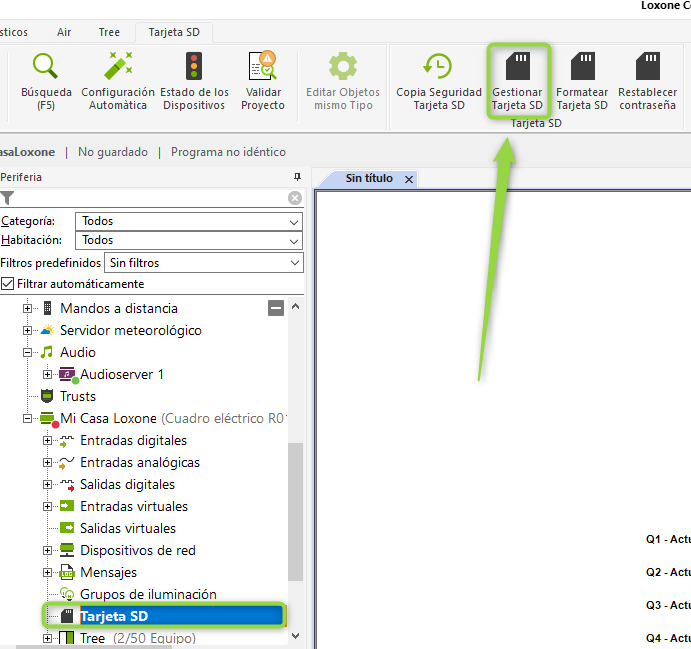This screenshot has height=649, width=691.
Task: Open the Categoría dropdown
Action: (190, 221)
